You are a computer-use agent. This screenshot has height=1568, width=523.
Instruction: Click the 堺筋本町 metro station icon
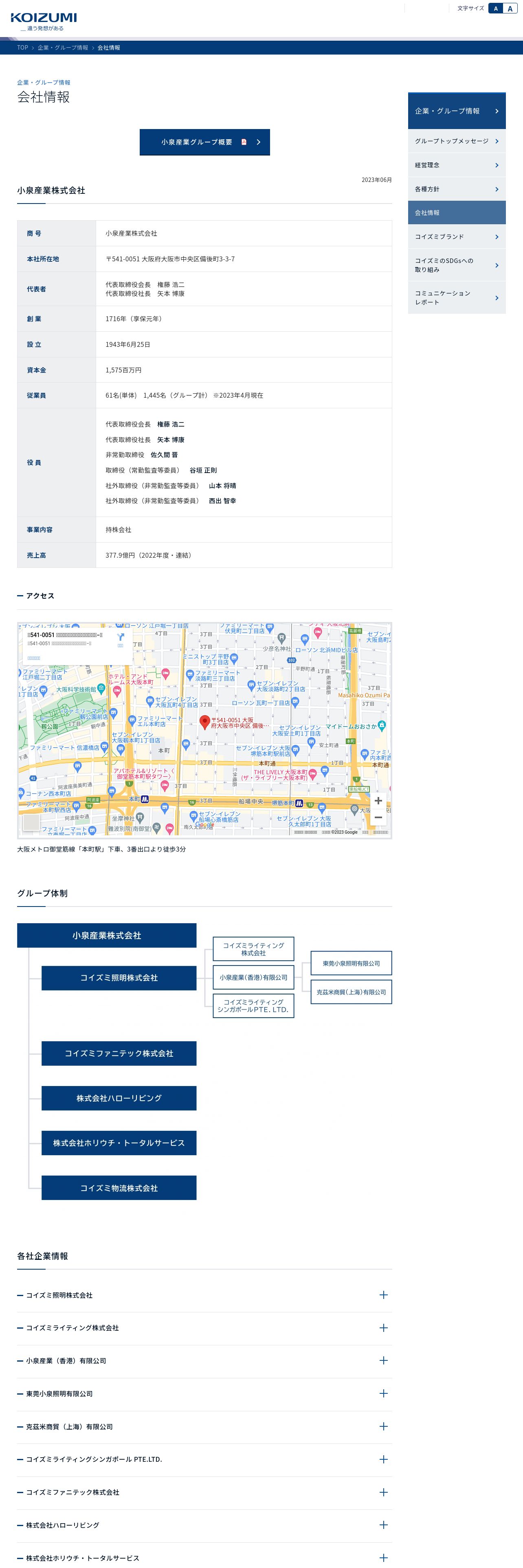click(x=299, y=804)
